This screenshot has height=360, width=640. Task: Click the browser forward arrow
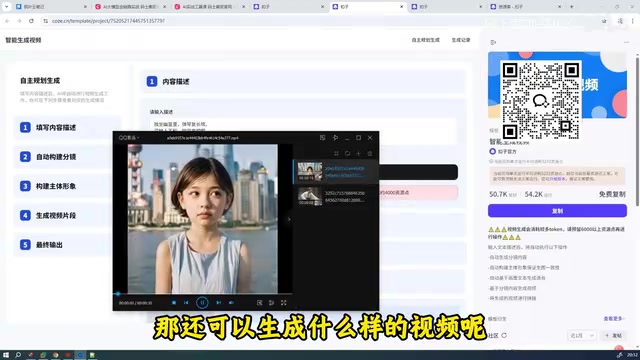19,21
